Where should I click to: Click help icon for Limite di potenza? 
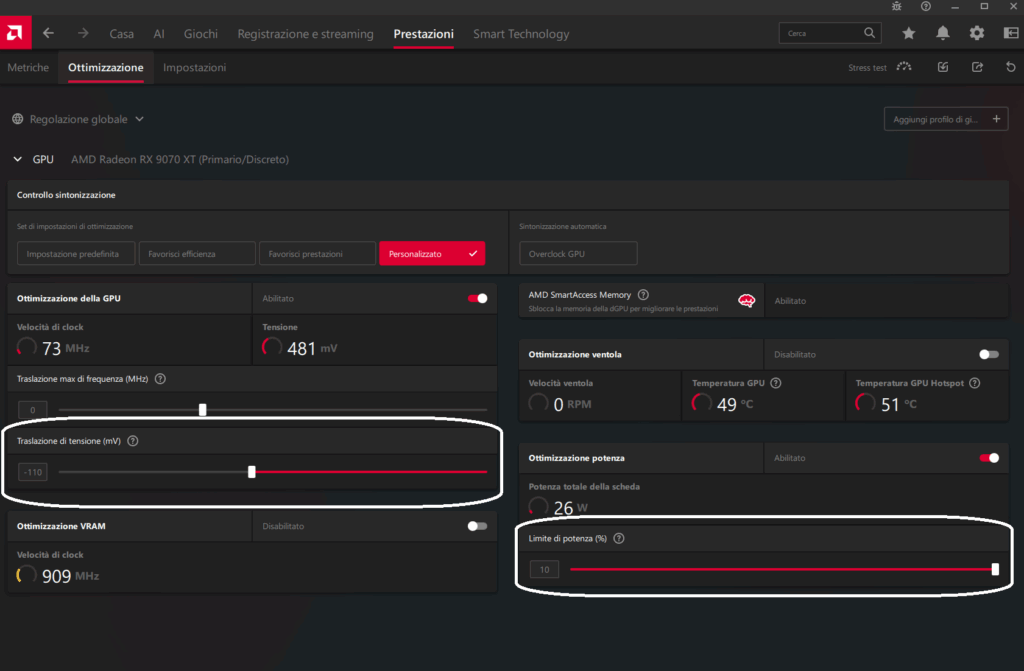(x=618, y=538)
